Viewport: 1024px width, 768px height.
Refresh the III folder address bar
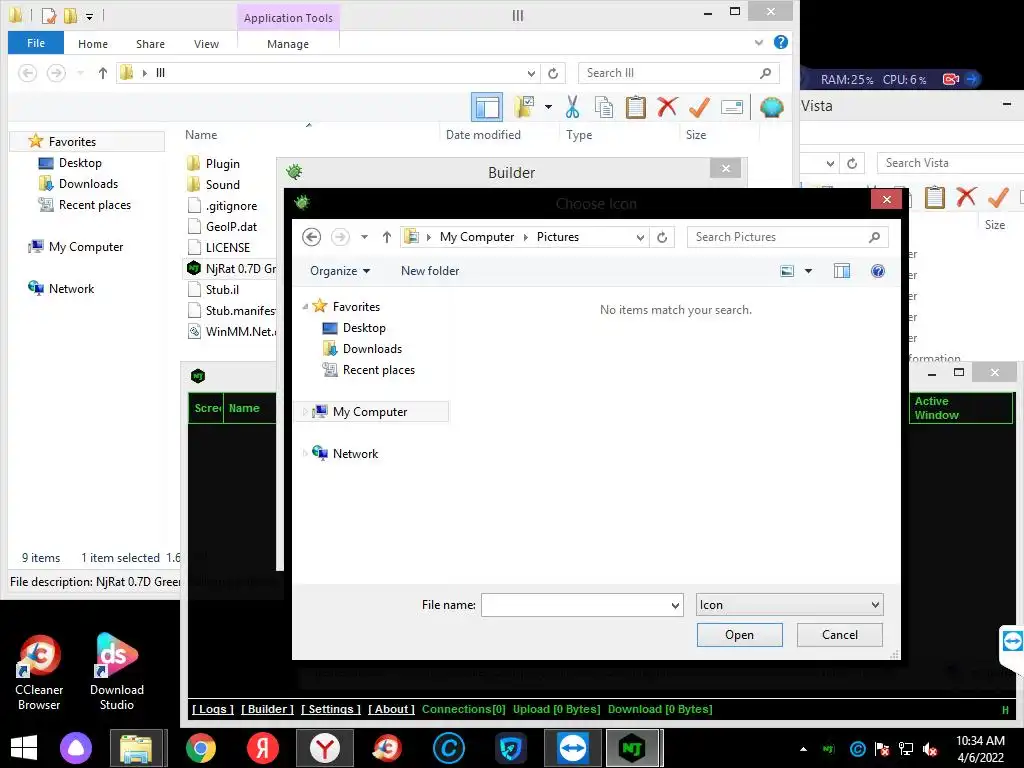point(553,73)
